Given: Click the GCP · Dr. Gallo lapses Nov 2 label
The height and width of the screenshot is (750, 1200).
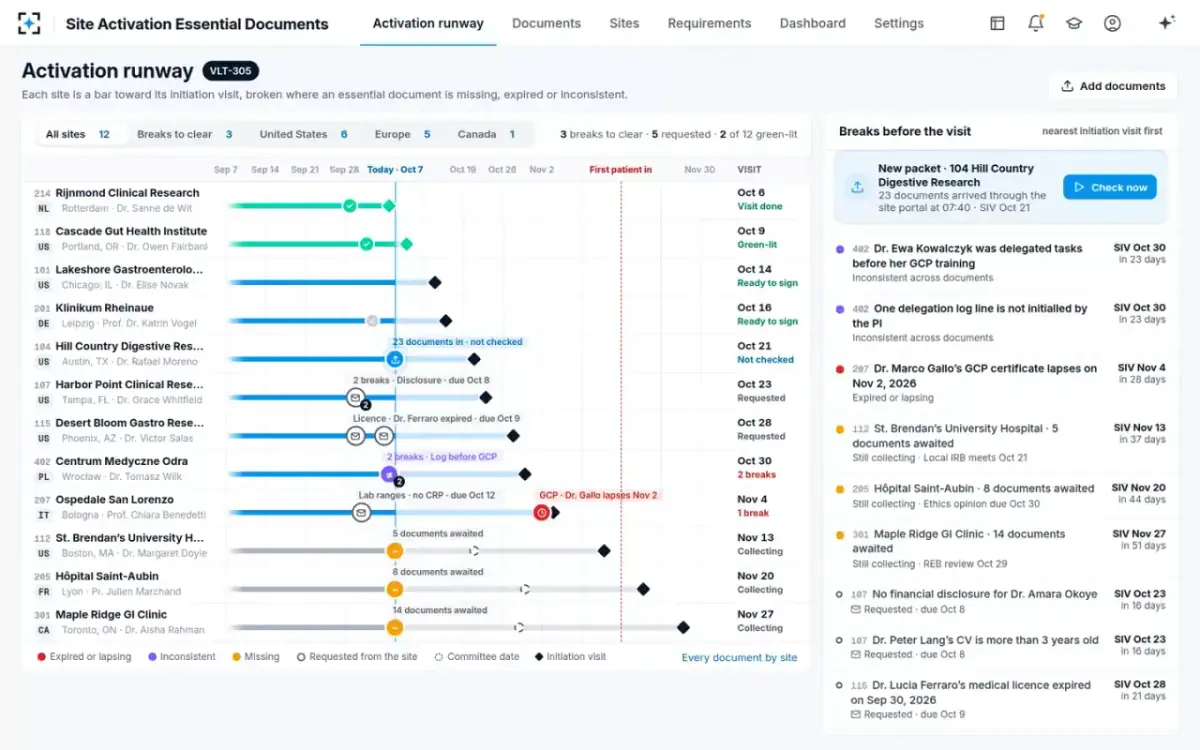Looking at the screenshot, I should [598, 495].
